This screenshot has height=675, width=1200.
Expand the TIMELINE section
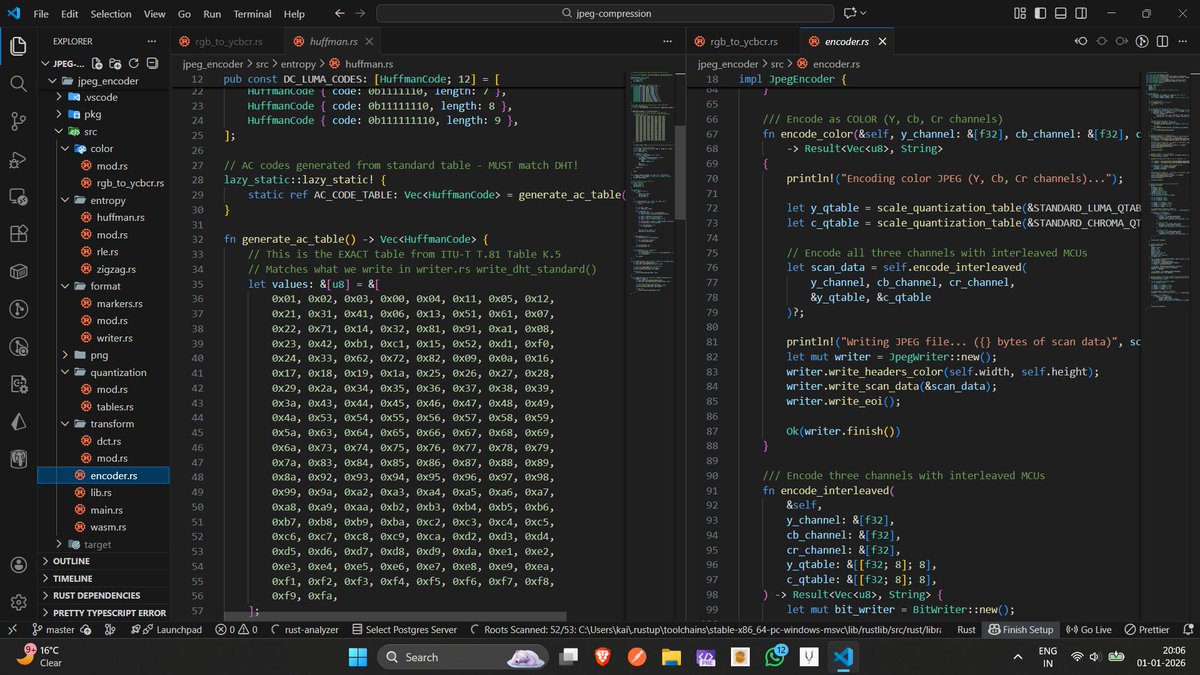pos(103,578)
